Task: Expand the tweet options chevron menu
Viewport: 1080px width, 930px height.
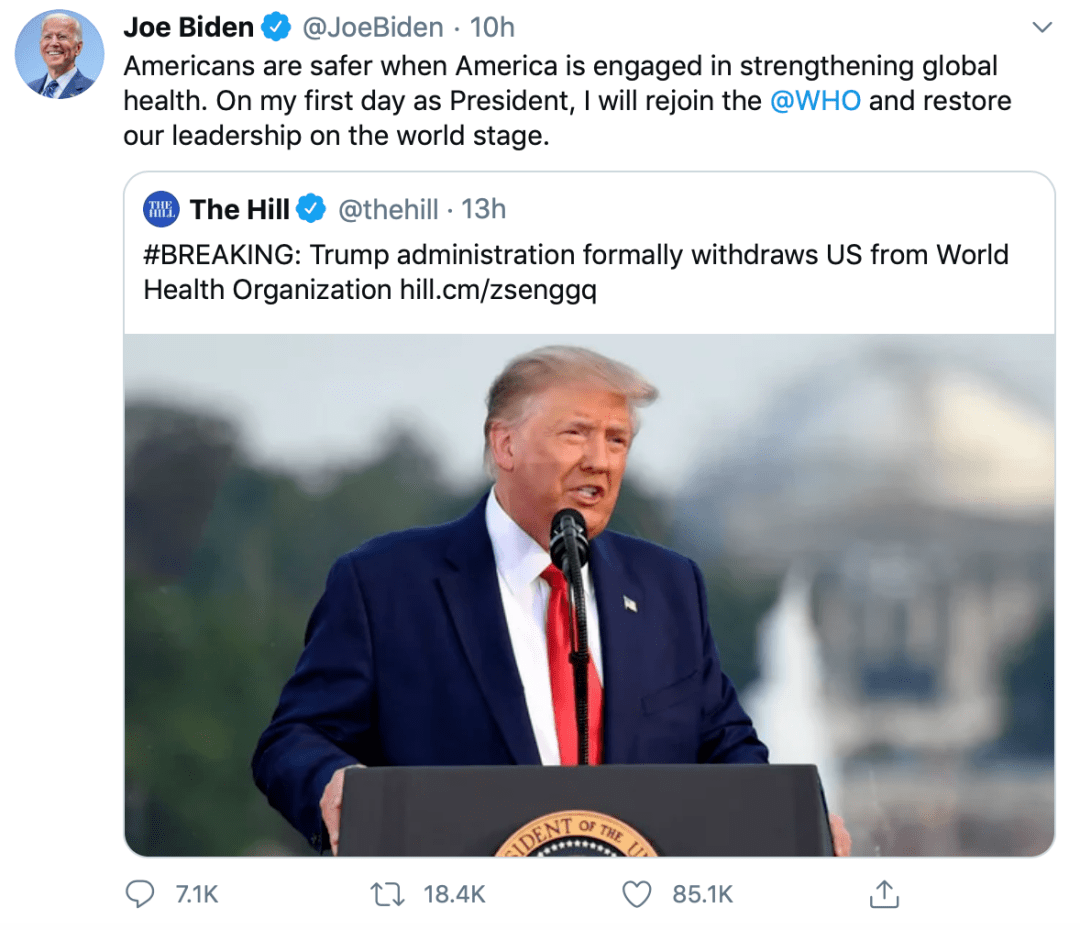Action: (1042, 27)
